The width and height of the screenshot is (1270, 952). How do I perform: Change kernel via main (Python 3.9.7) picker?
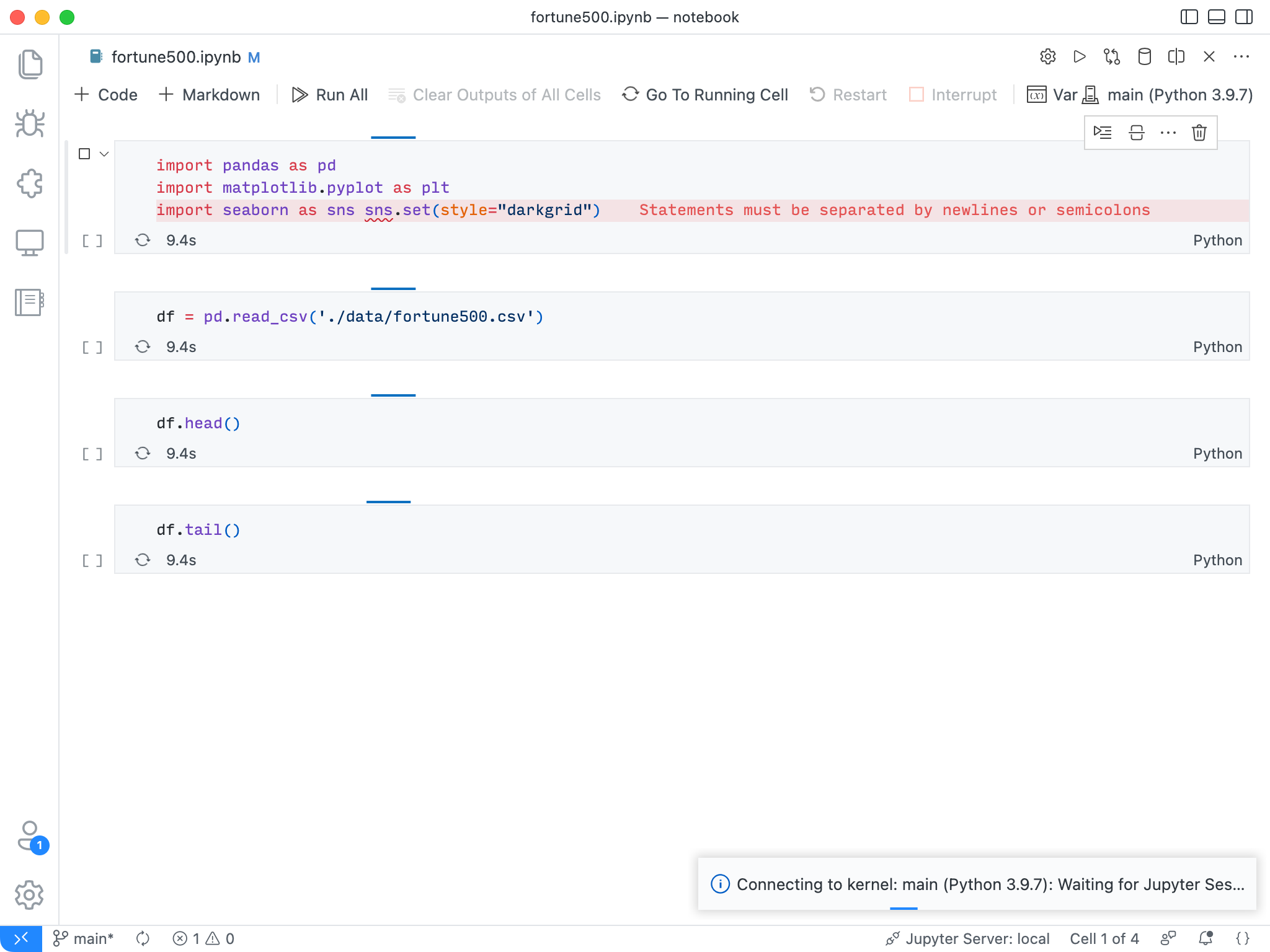point(1179,94)
